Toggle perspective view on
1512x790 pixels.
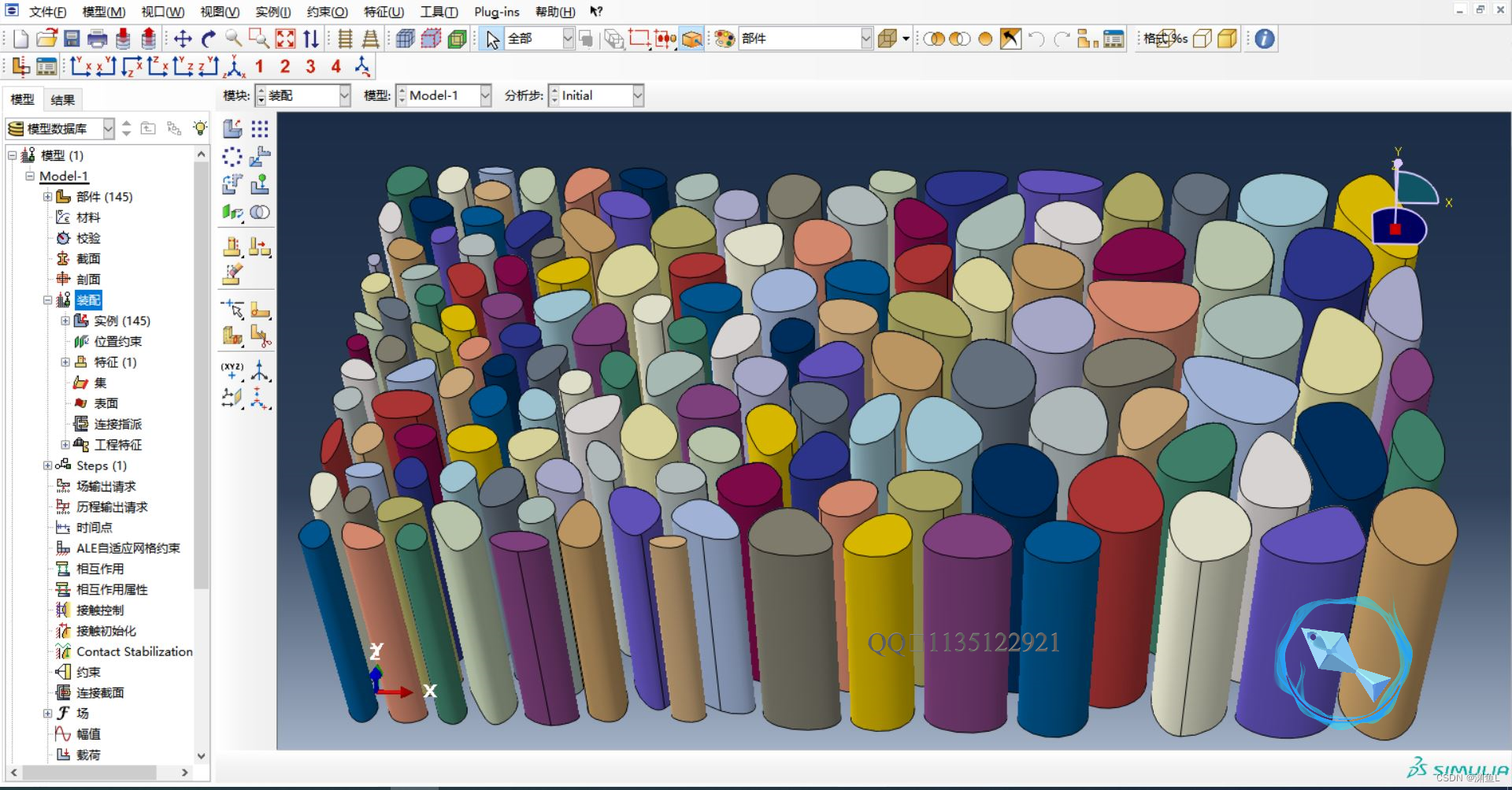(370, 39)
